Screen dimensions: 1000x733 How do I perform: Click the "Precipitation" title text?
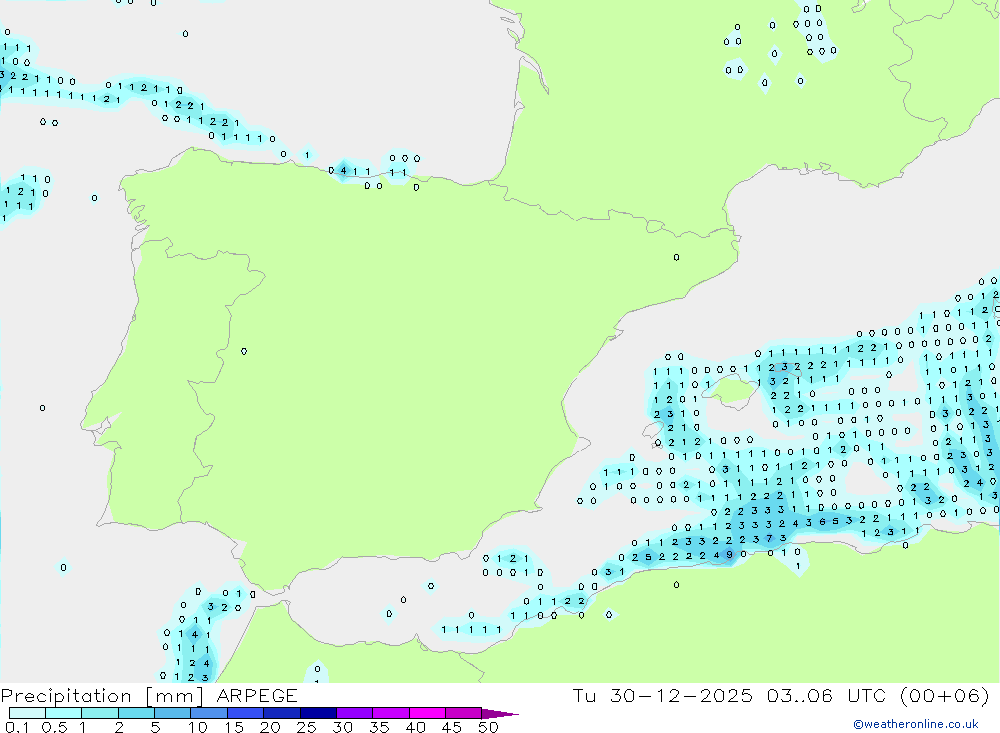tap(66, 696)
